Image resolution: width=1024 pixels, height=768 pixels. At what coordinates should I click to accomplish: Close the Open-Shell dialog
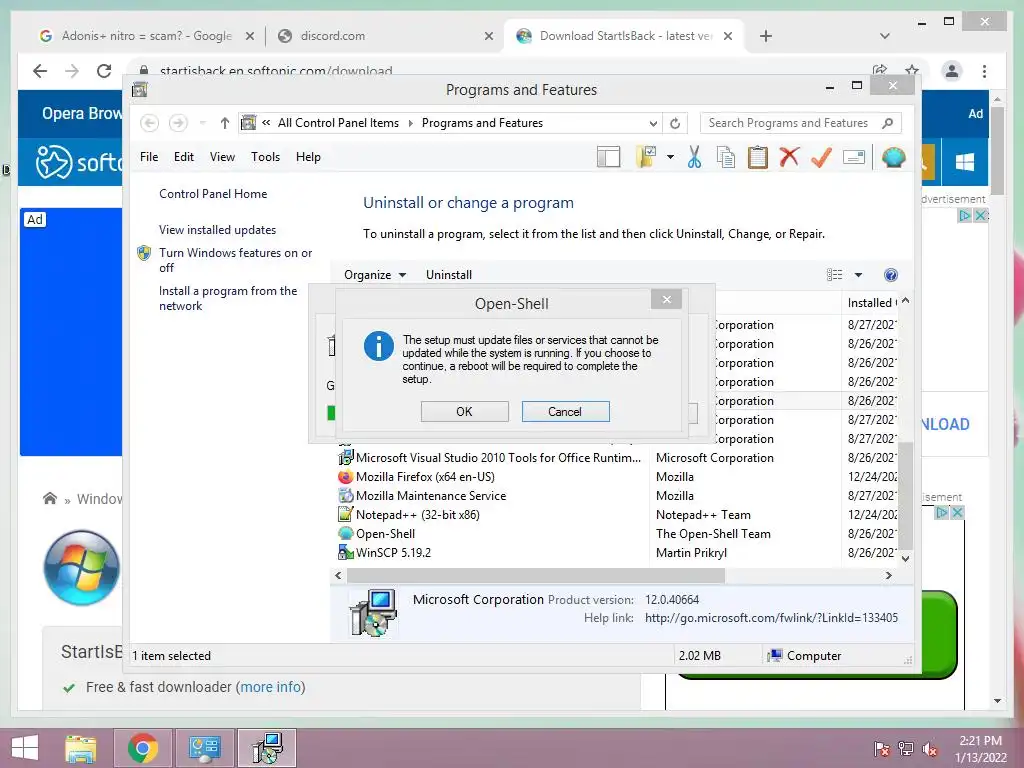[x=666, y=299]
